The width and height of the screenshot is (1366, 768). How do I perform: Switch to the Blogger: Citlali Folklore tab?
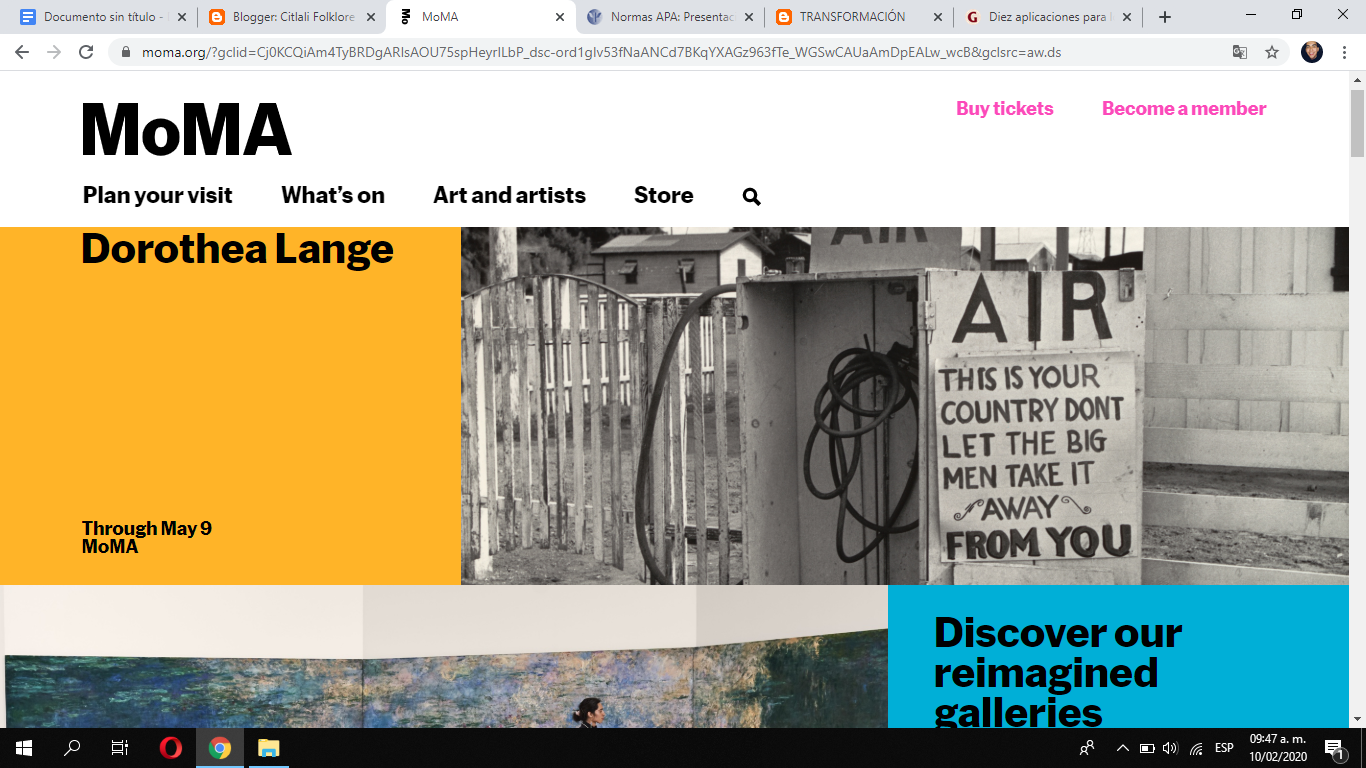click(x=289, y=17)
